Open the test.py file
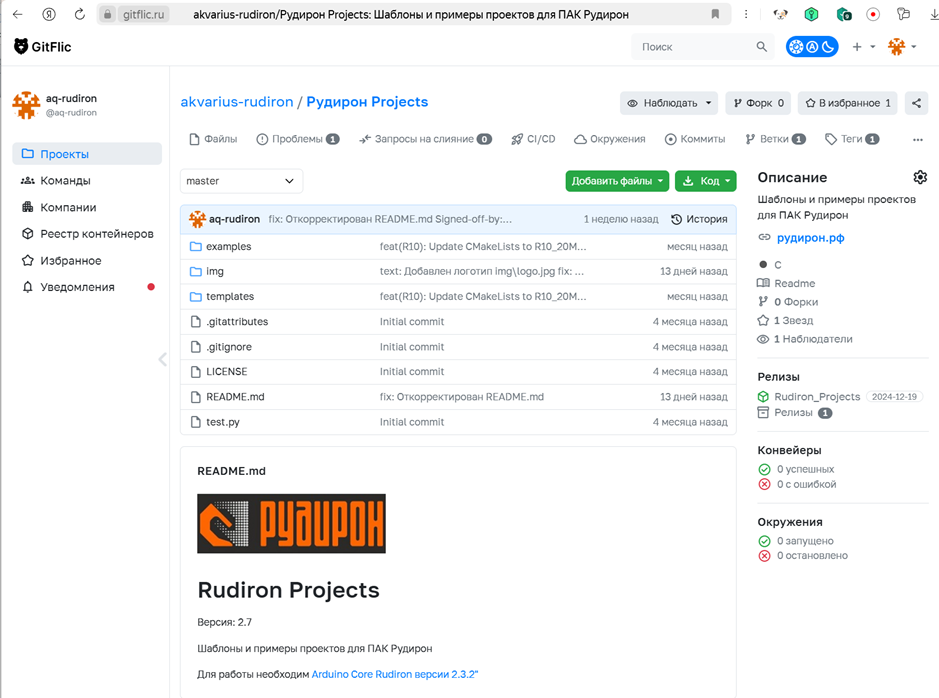The height and width of the screenshot is (698, 939). point(223,422)
